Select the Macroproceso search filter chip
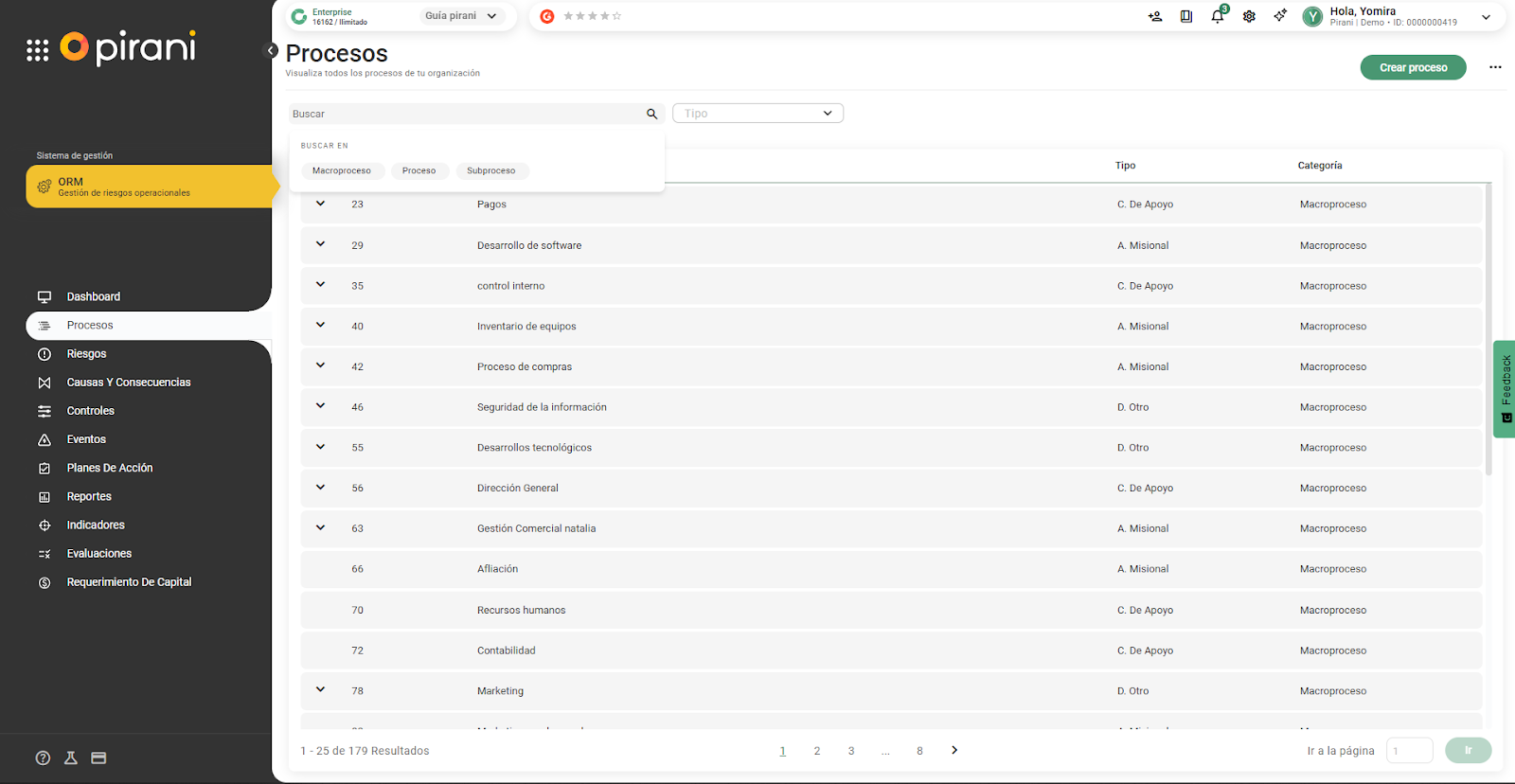The width and height of the screenshot is (1515, 784). coord(342,171)
